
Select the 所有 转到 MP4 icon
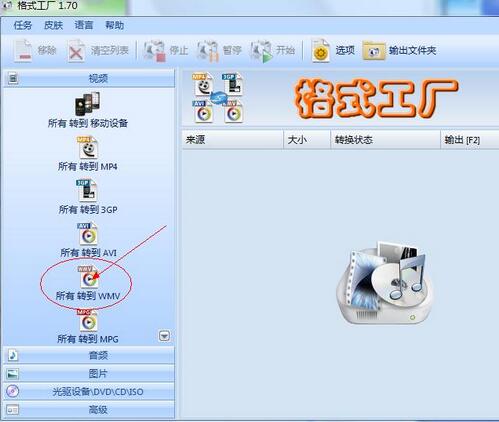88,148
